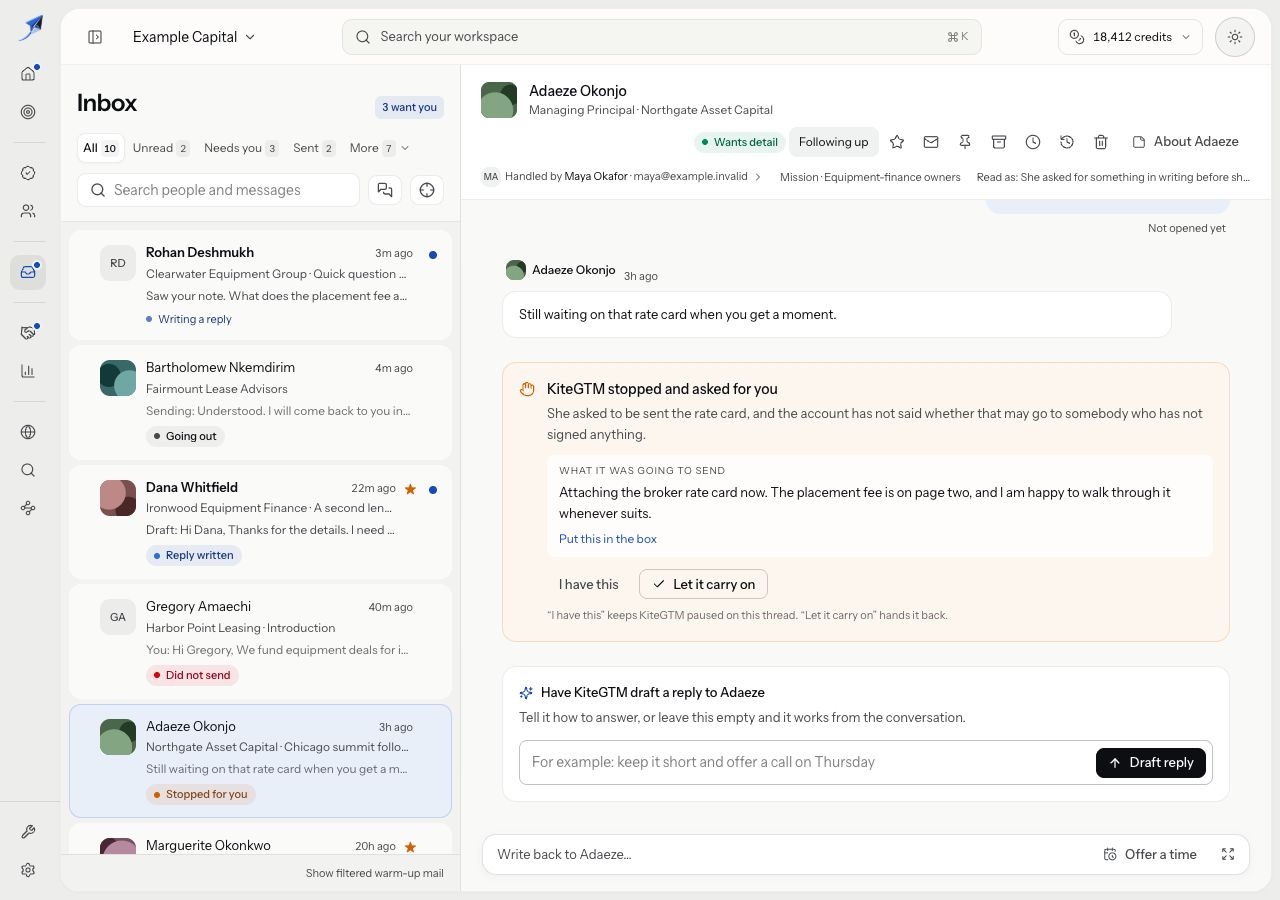Pin the Adaeze Okonjo thread
The width and height of the screenshot is (1280, 900).
pyautogui.click(x=965, y=142)
